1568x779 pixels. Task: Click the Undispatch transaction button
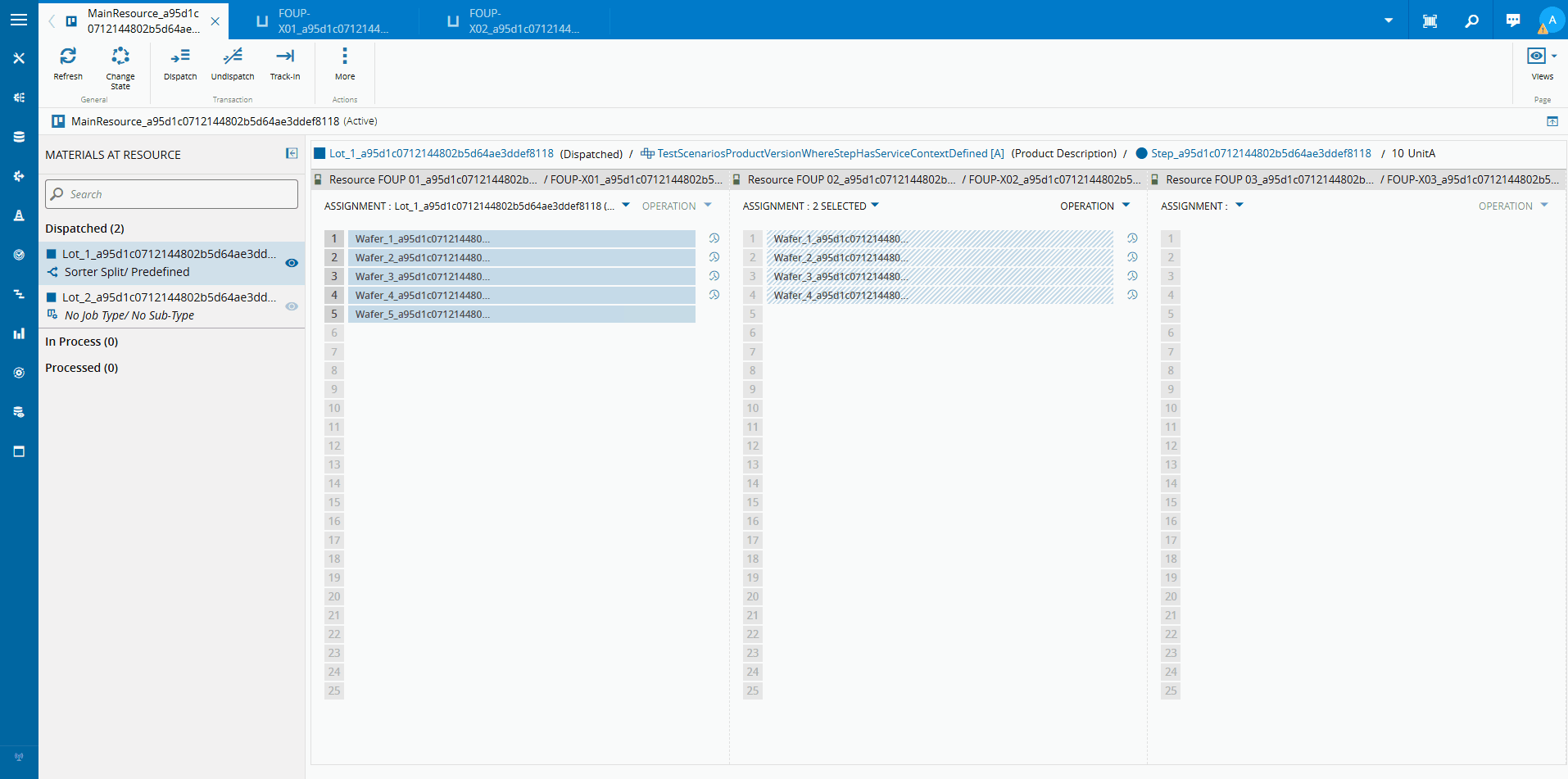tap(233, 64)
